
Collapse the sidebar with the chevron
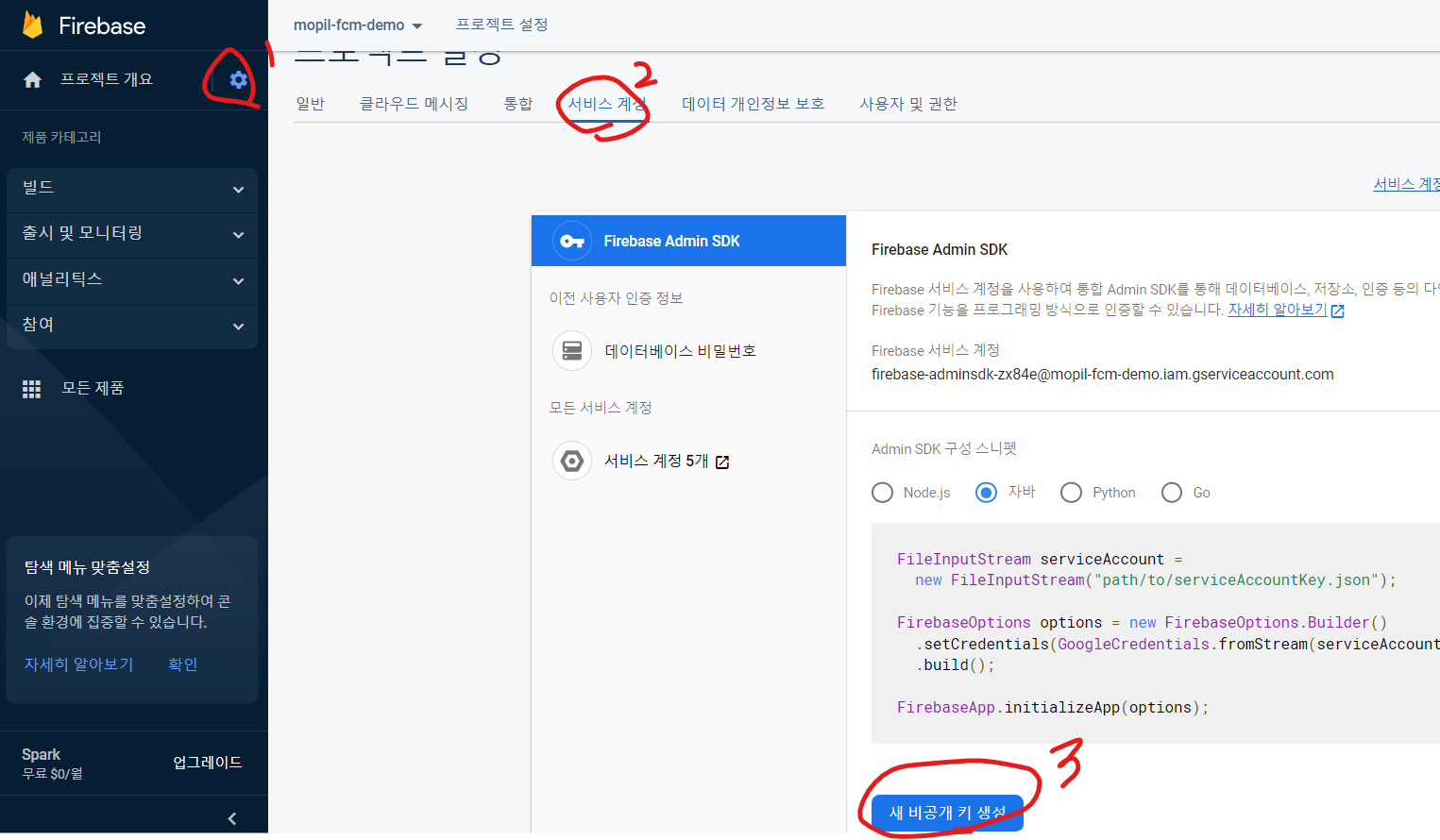(232, 818)
